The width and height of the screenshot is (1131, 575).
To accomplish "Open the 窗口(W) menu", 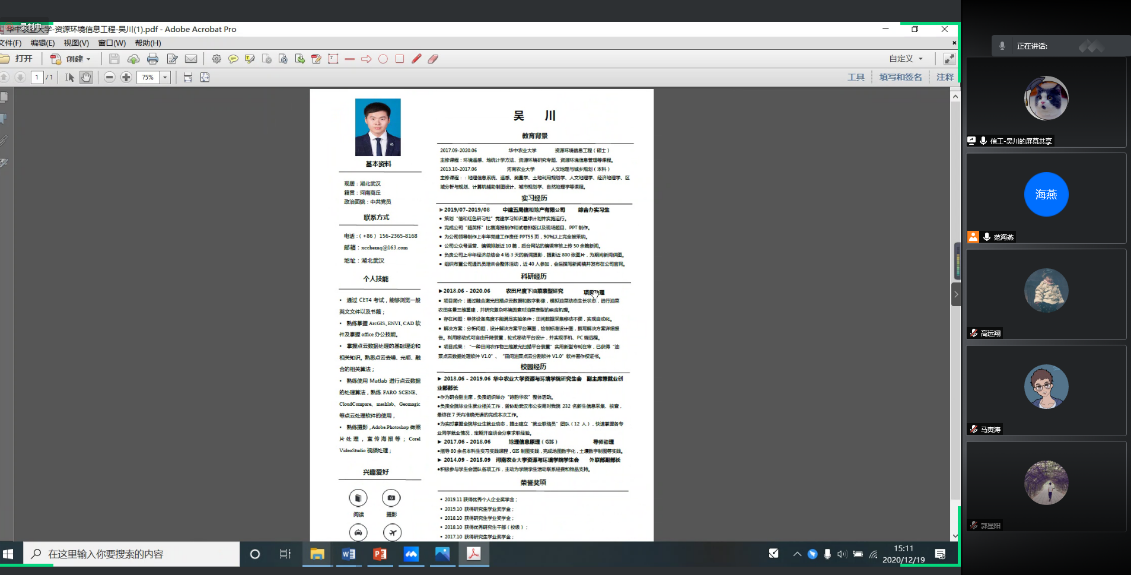I will point(111,43).
